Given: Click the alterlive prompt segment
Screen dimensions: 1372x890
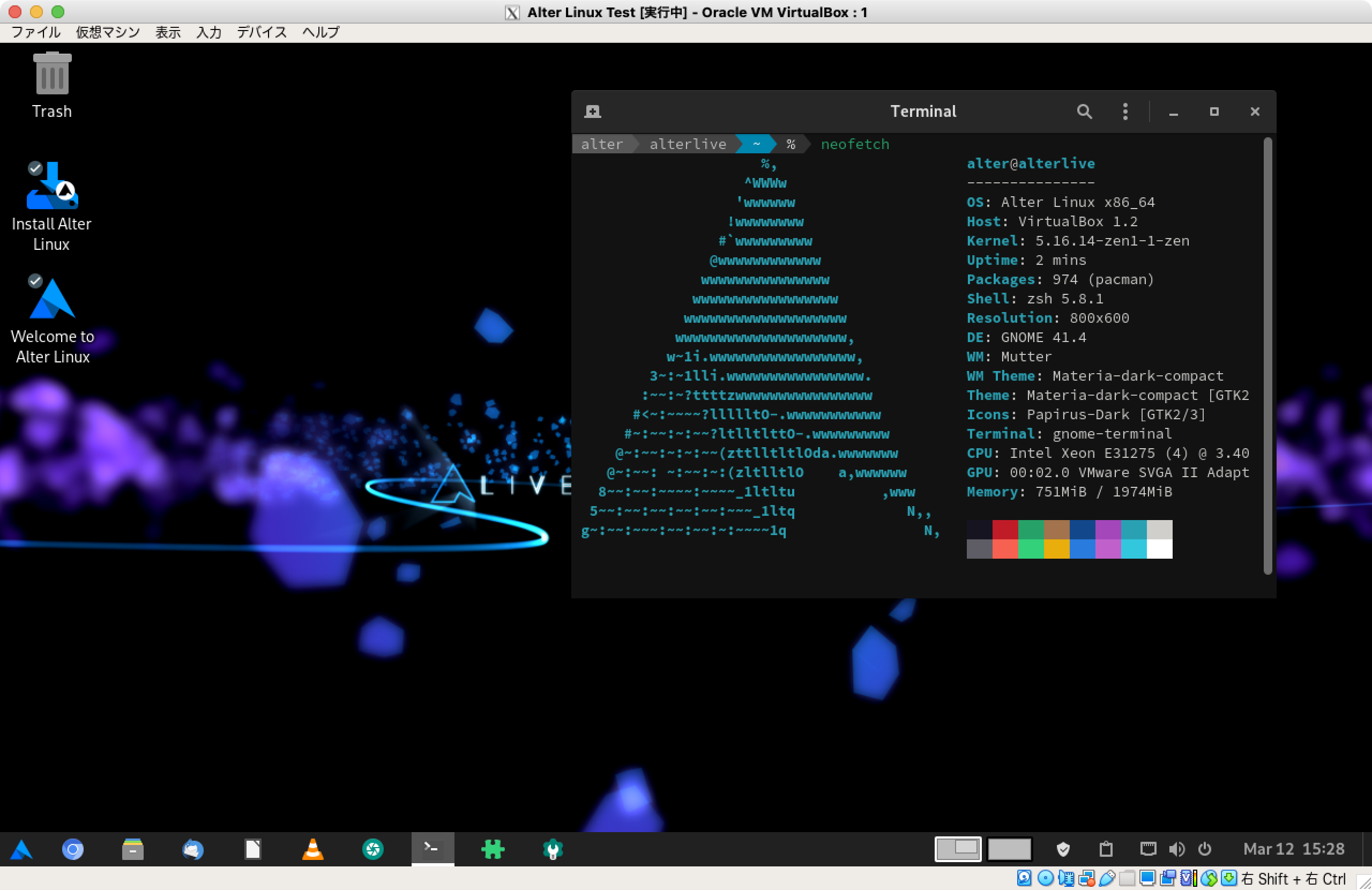Looking at the screenshot, I should coord(688,144).
